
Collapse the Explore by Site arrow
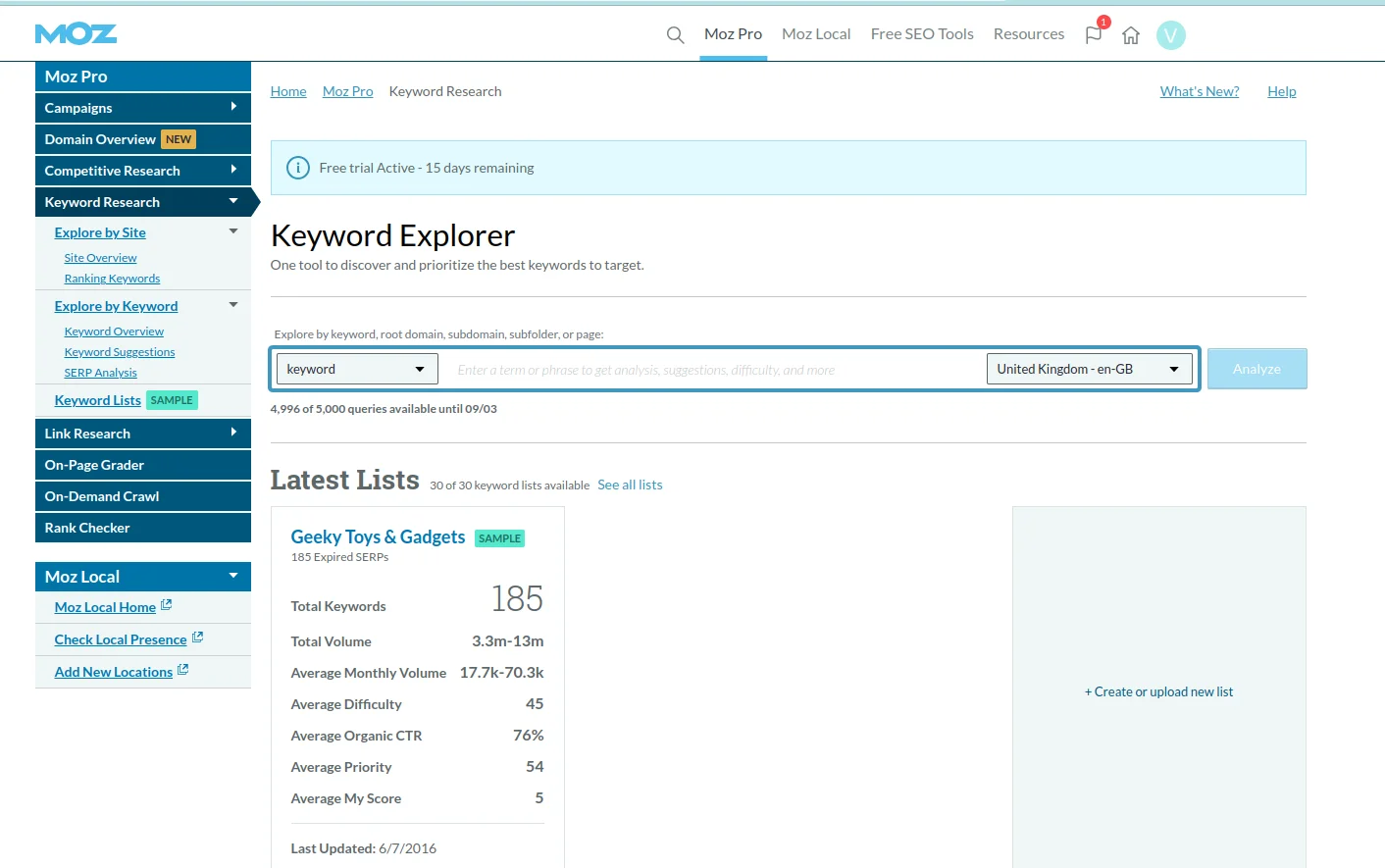[x=233, y=231]
